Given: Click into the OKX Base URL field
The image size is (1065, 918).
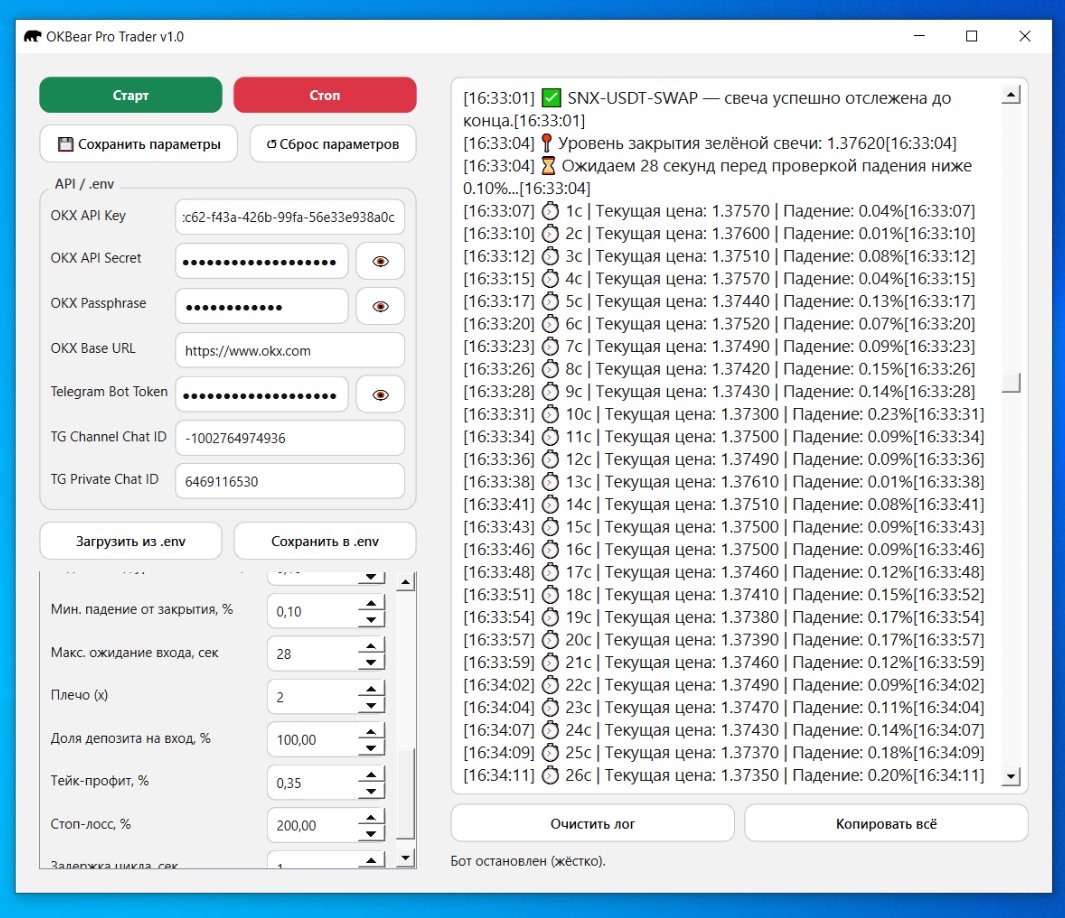Looking at the screenshot, I should tap(289, 351).
